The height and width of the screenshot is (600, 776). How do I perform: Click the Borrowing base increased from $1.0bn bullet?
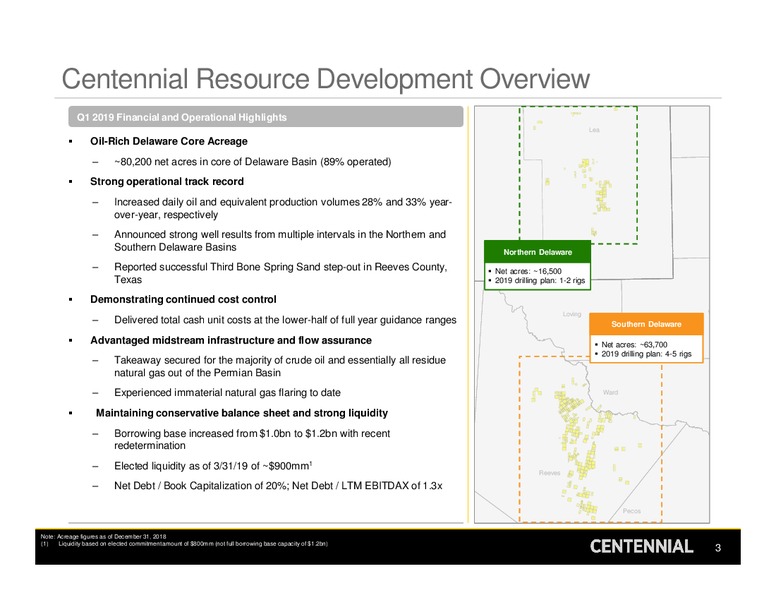point(252,439)
